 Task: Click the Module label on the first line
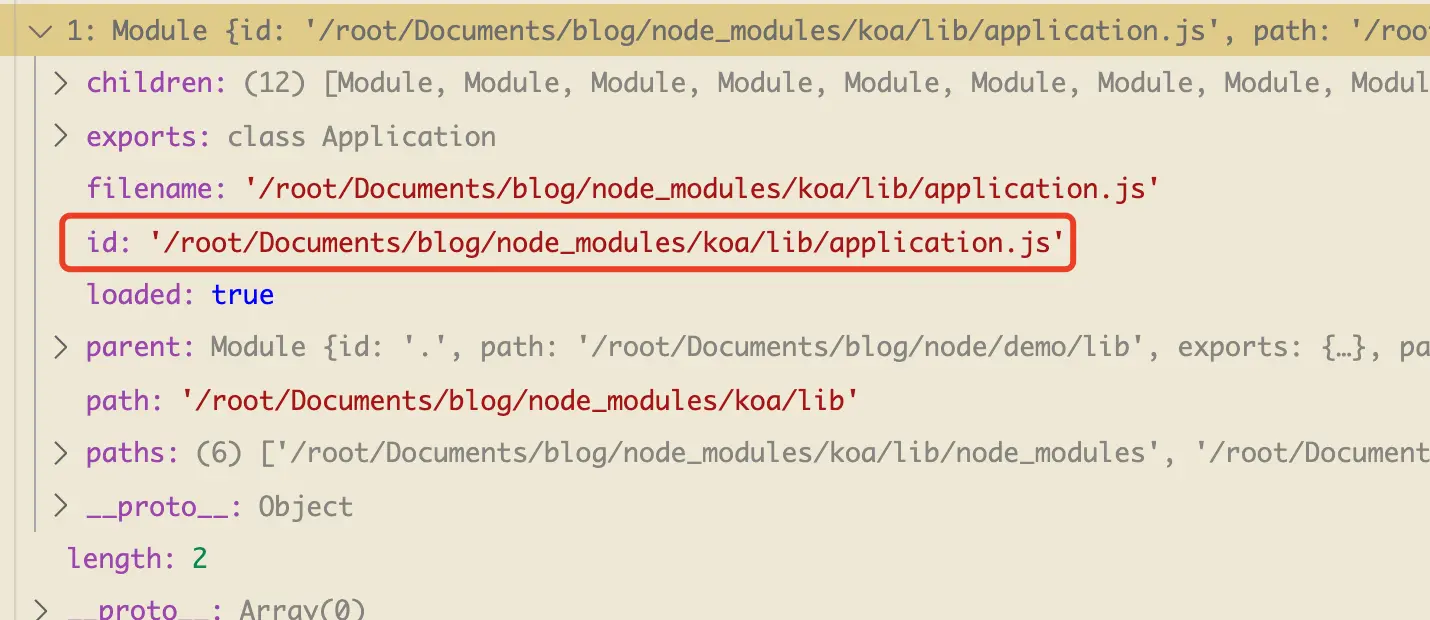160,30
